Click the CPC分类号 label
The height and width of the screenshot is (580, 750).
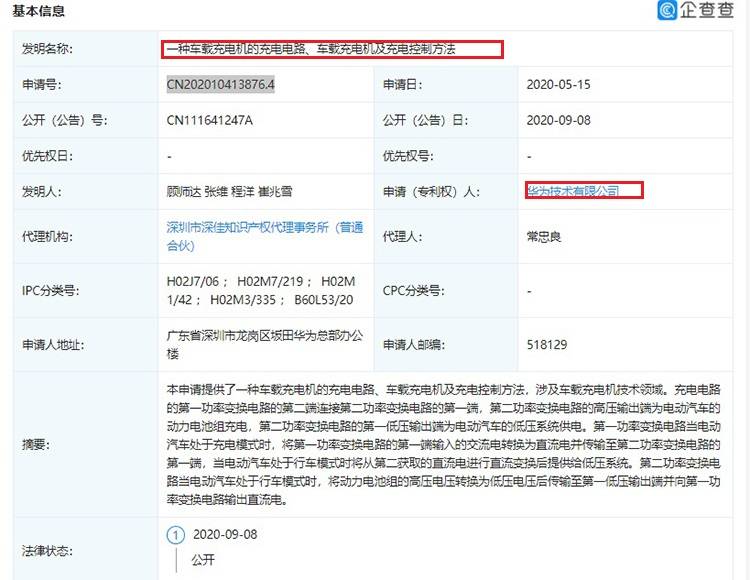tap(413, 290)
